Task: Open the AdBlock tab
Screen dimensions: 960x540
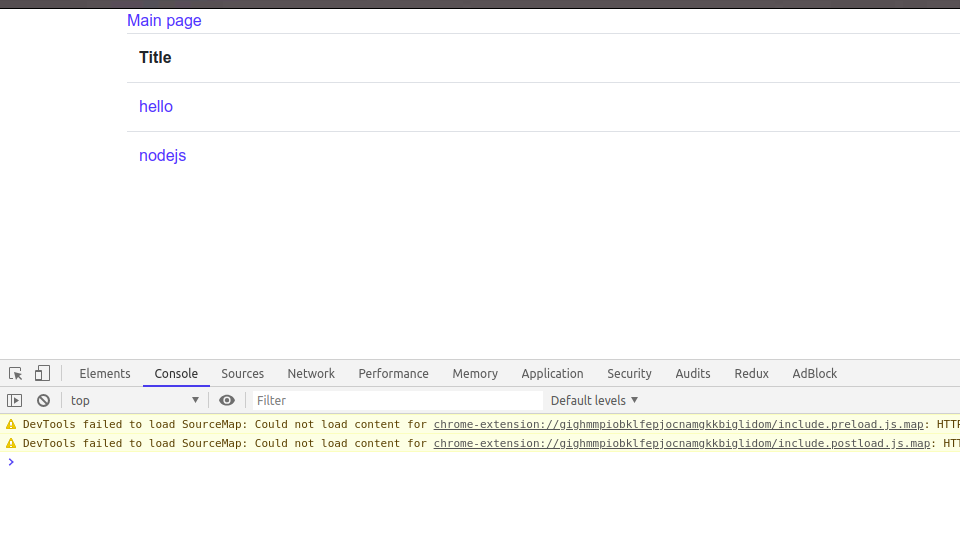Action: pyautogui.click(x=815, y=373)
